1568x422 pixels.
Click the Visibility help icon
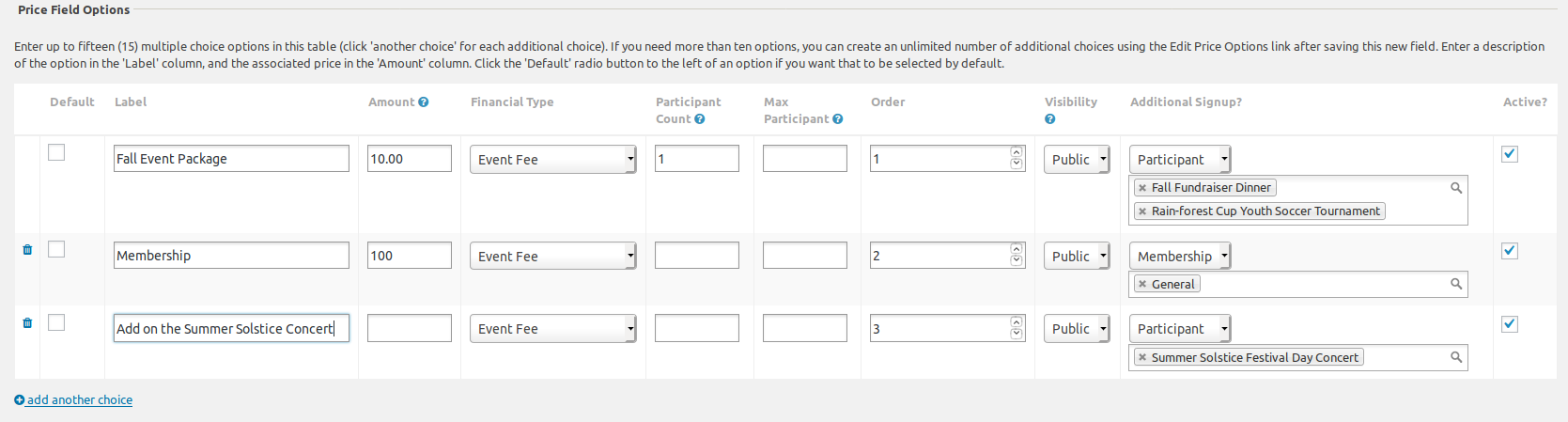pos(1050,119)
